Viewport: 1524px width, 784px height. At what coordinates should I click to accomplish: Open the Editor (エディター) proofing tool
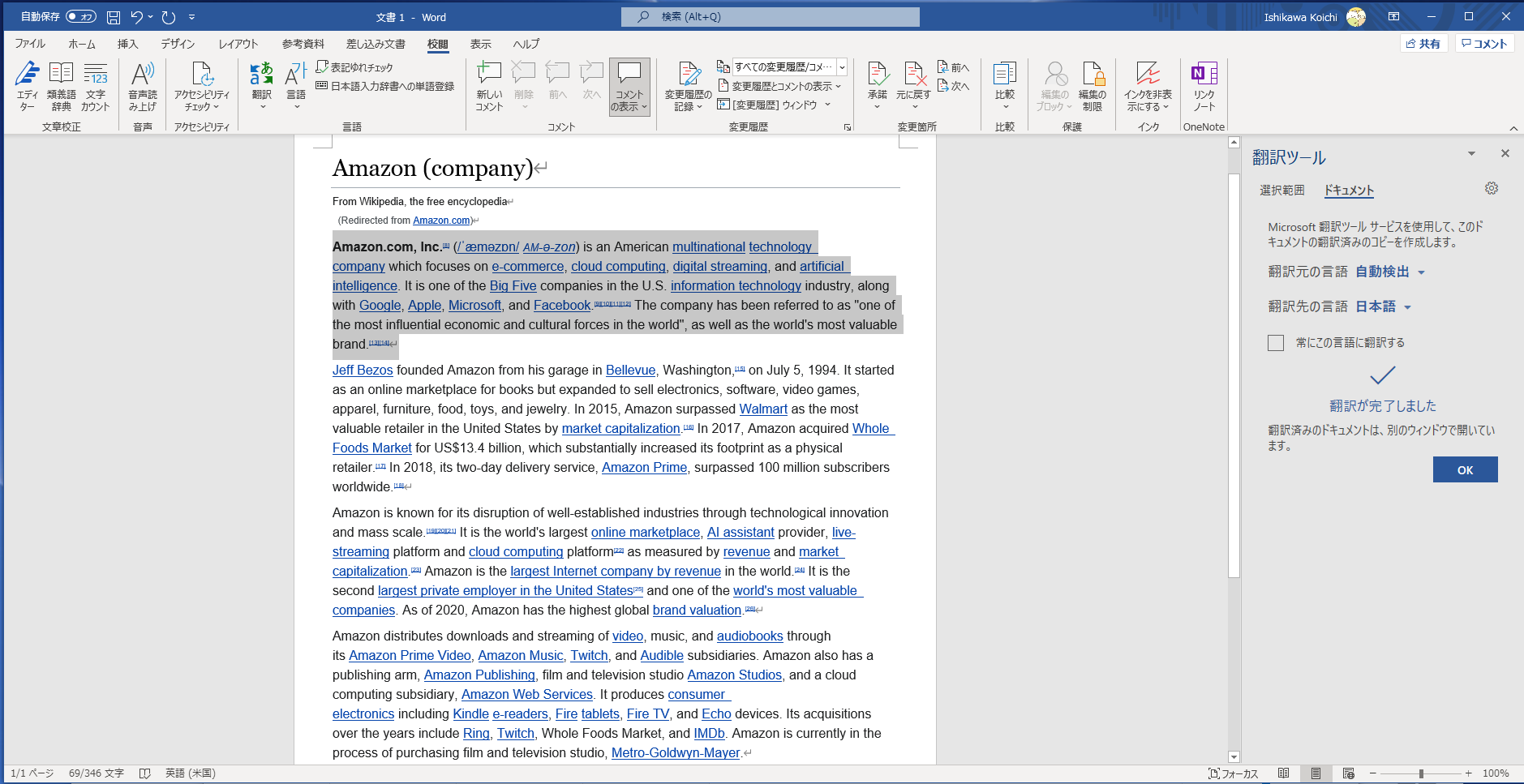pyautogui.click(x=27, y=86)
